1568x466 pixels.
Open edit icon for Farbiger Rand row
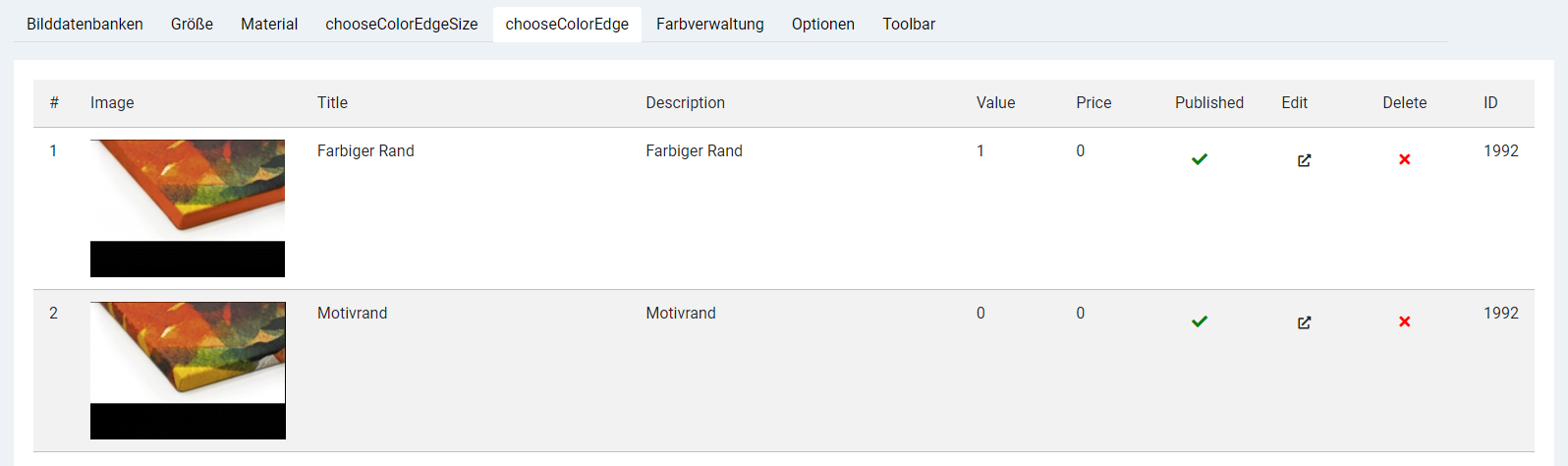[1304, 160]
